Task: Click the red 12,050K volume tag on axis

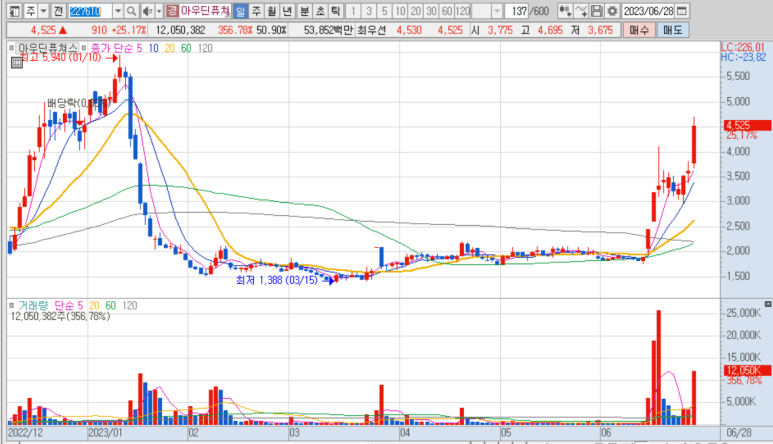Action: coord(748,371)
